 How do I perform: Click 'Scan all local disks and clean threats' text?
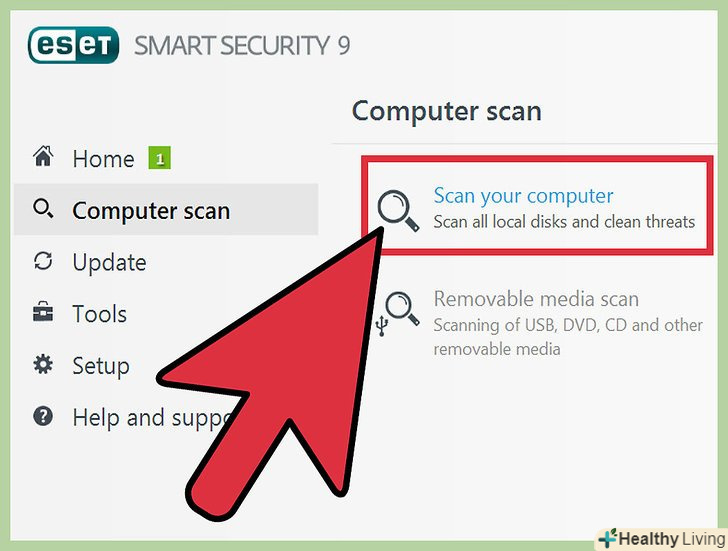pos(564,222)
